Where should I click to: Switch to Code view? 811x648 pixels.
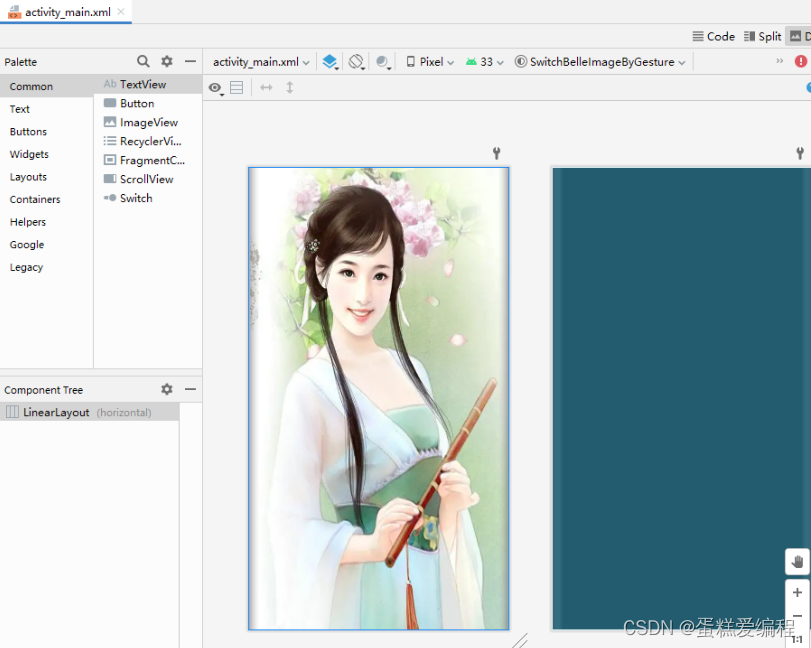pos(714,37)
